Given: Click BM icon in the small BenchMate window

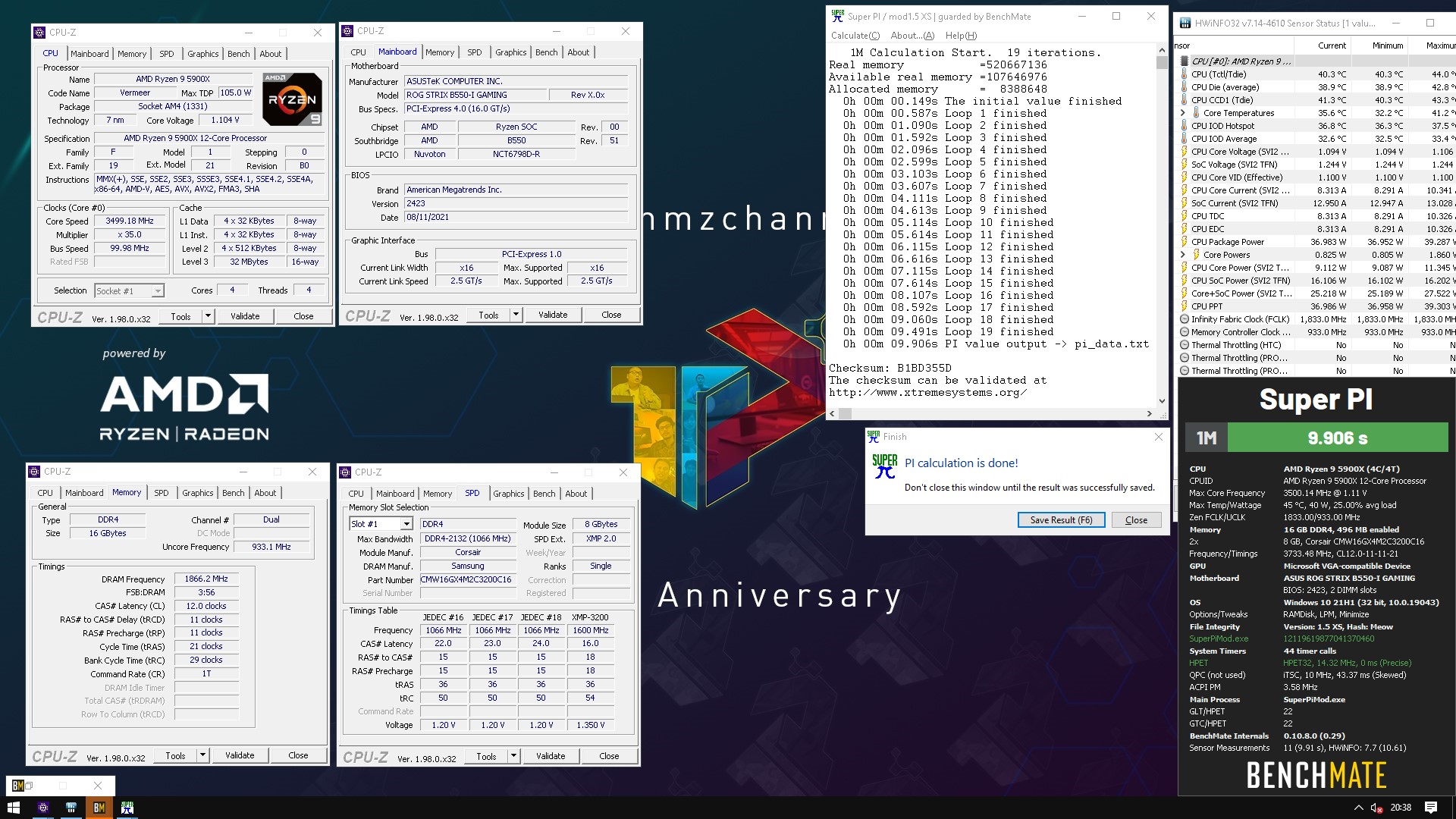Looking at the screenshot, I should click(x=18, y=786).
